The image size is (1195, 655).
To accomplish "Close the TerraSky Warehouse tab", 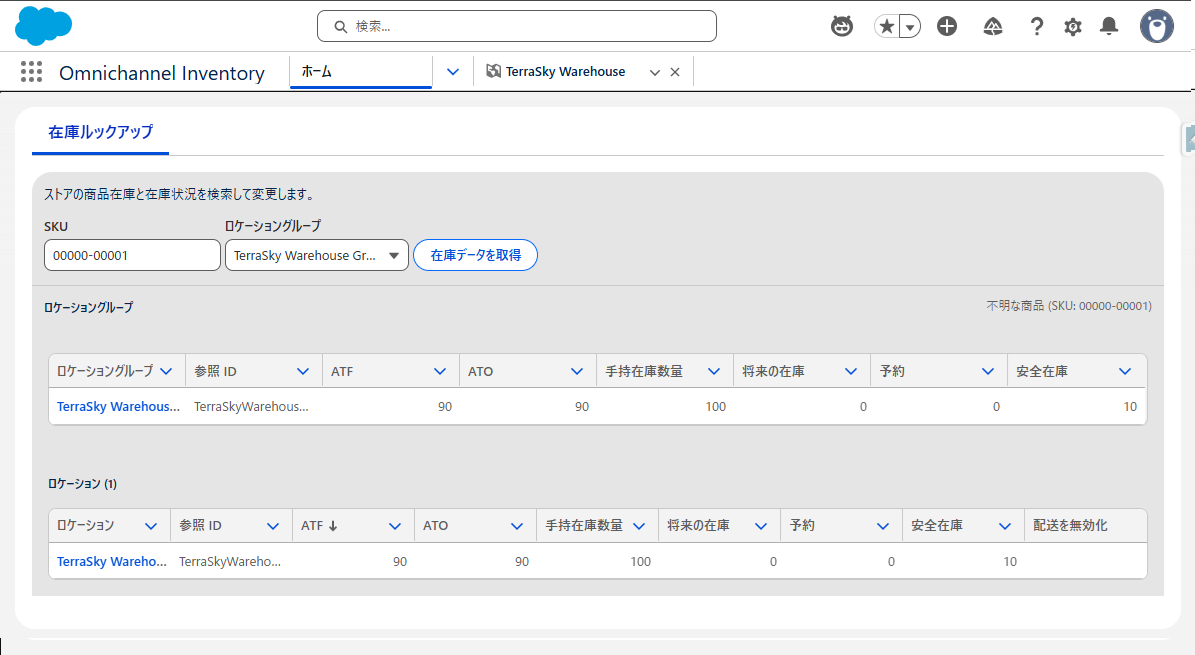I will point(675,72).
